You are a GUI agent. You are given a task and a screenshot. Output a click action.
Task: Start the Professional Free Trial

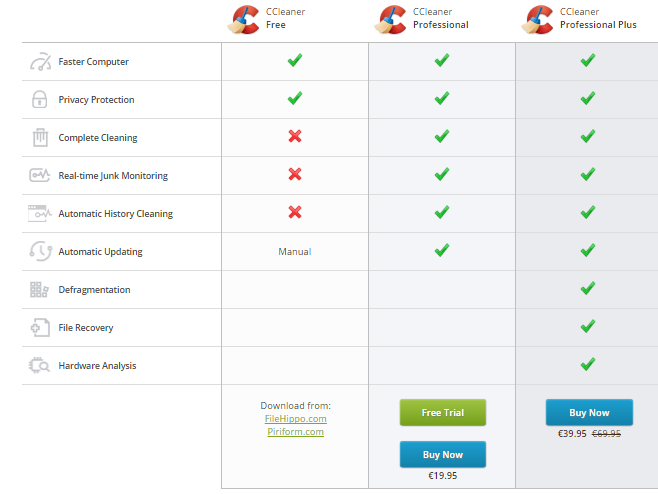(x=442, y=412)
